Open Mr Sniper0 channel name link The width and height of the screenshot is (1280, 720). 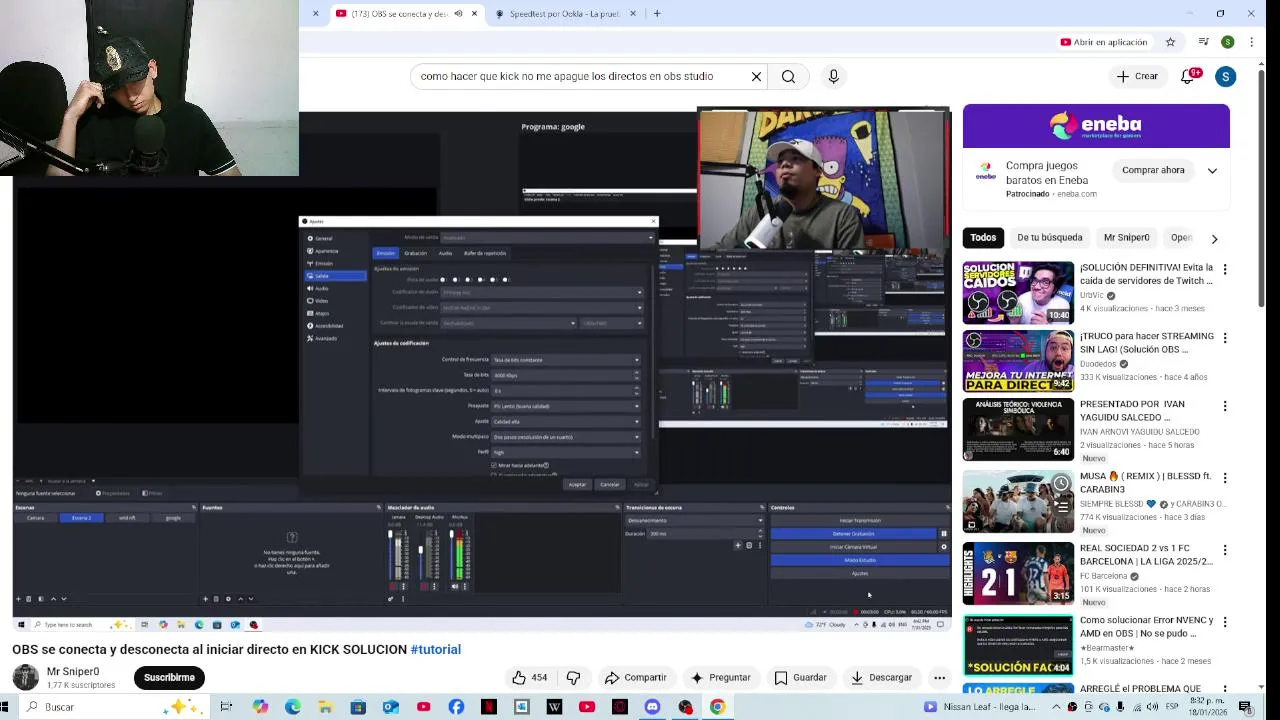pos(73,671)
